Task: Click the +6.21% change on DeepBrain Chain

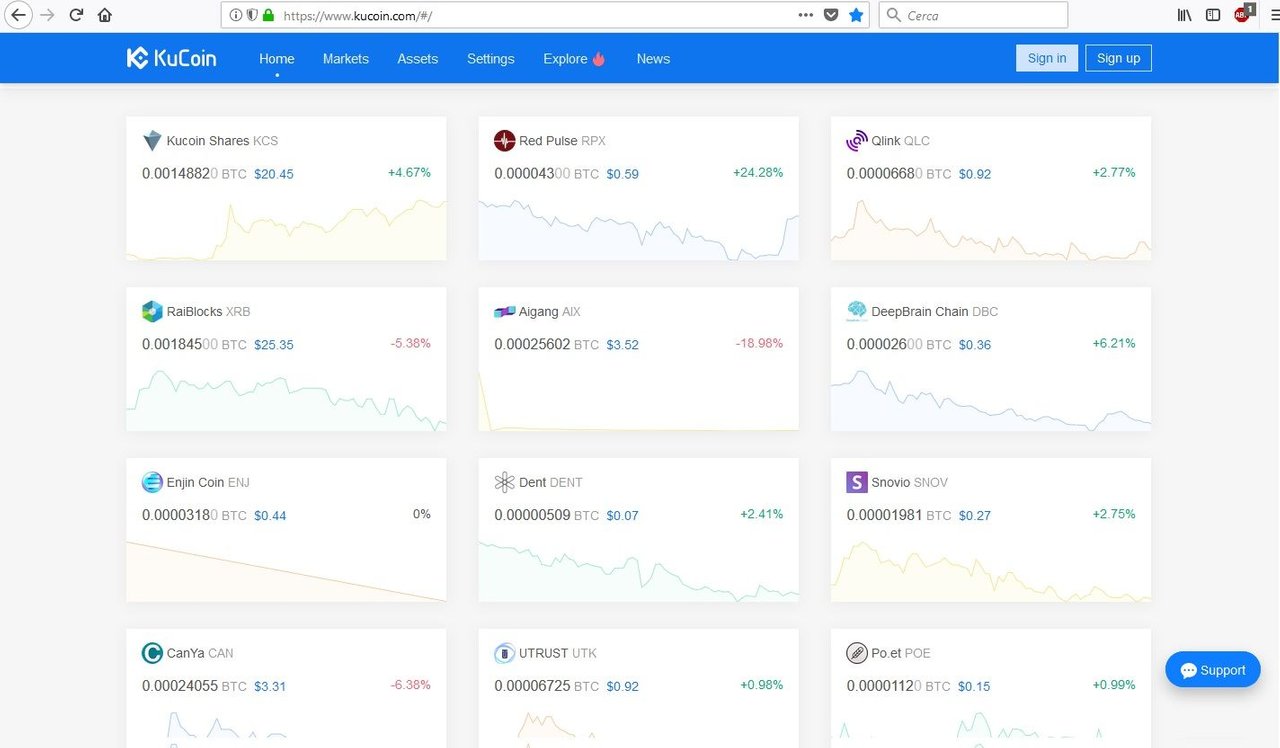Action: pos(1114,343)
